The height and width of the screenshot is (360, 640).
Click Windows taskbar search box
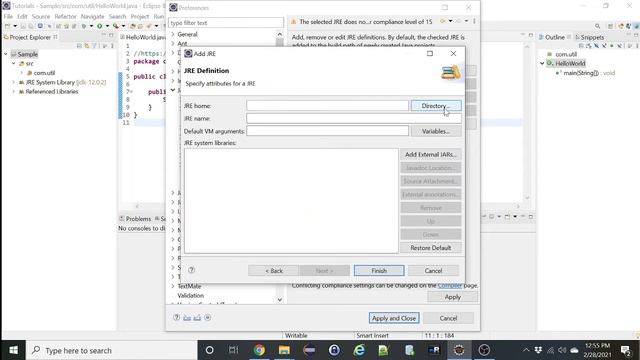(111, 350)
